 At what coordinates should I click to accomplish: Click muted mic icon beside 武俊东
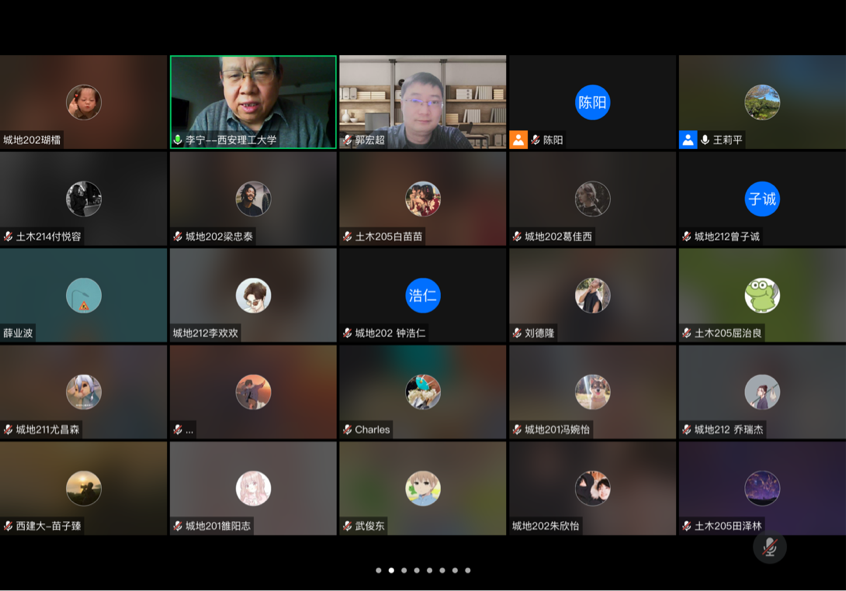[347, 526]
